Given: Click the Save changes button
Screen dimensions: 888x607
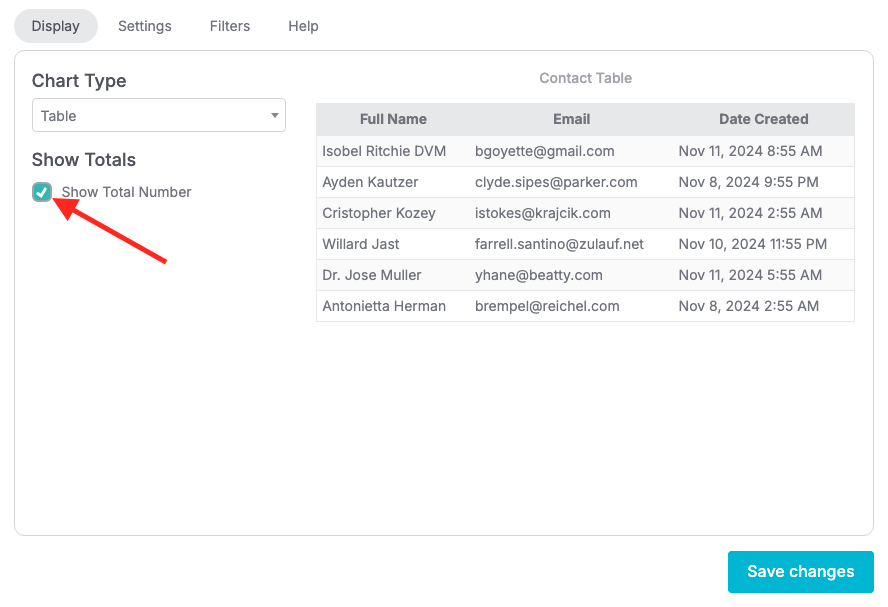Looking at the screenshot, I should pyautogui.click(x=800, y=571).
